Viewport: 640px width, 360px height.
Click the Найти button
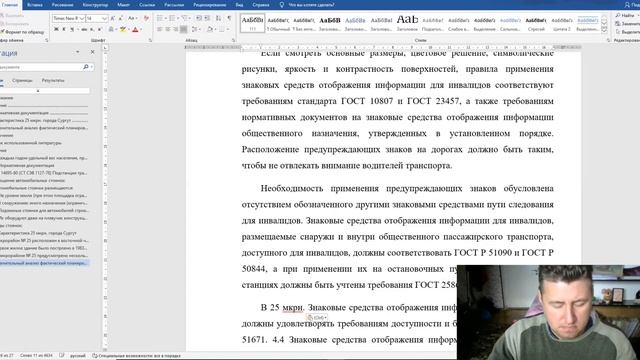pyautogui.click(x=628, y=16)
